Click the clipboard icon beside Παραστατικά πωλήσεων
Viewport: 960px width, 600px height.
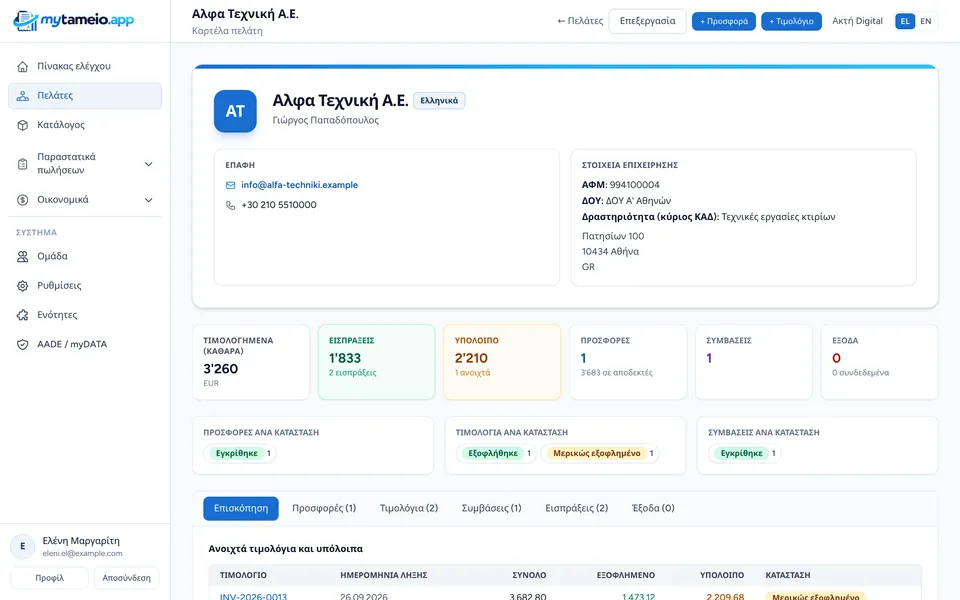[23, 164]
